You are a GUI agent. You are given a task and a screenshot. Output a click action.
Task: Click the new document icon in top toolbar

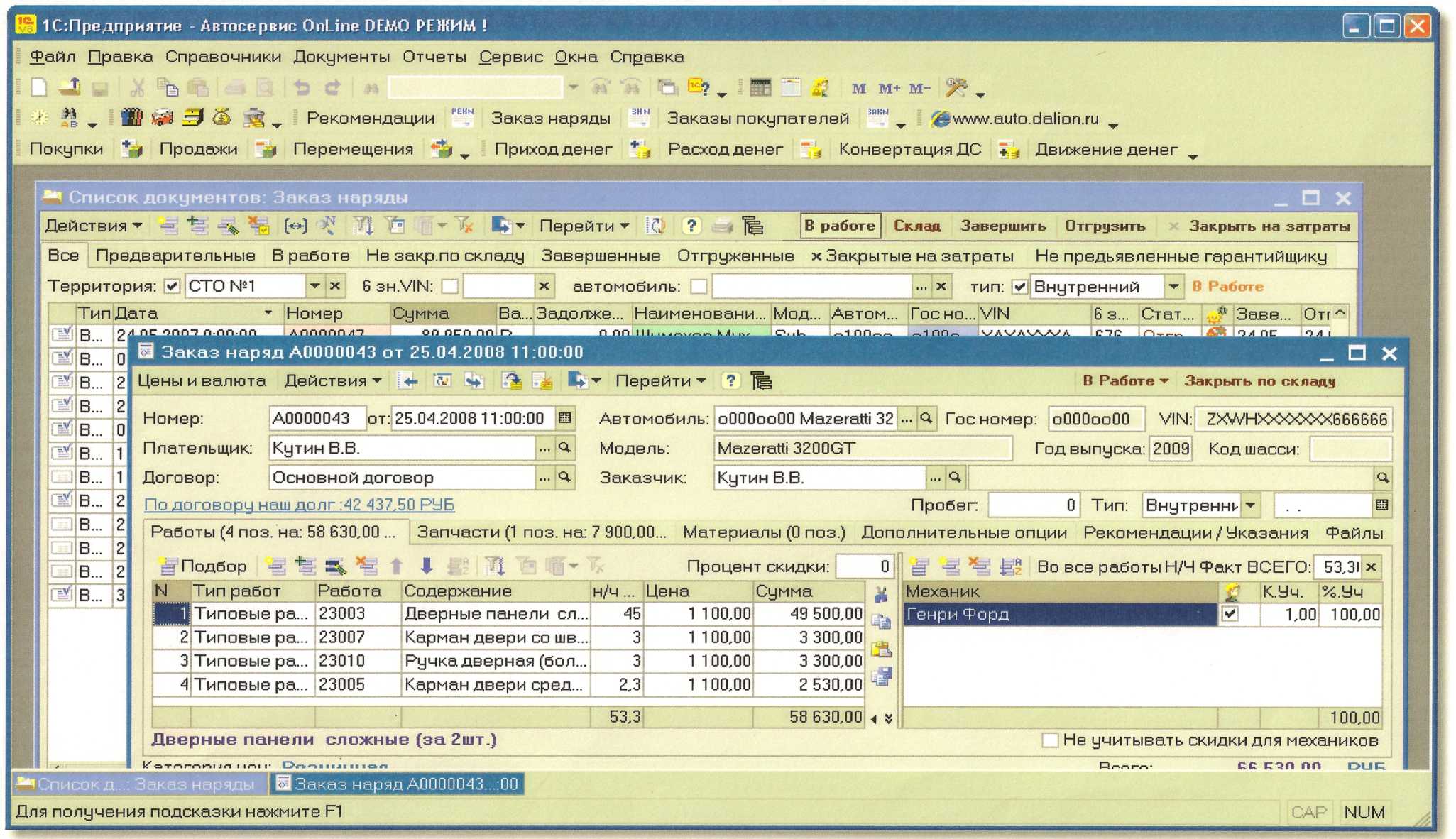tap(39, 87)
